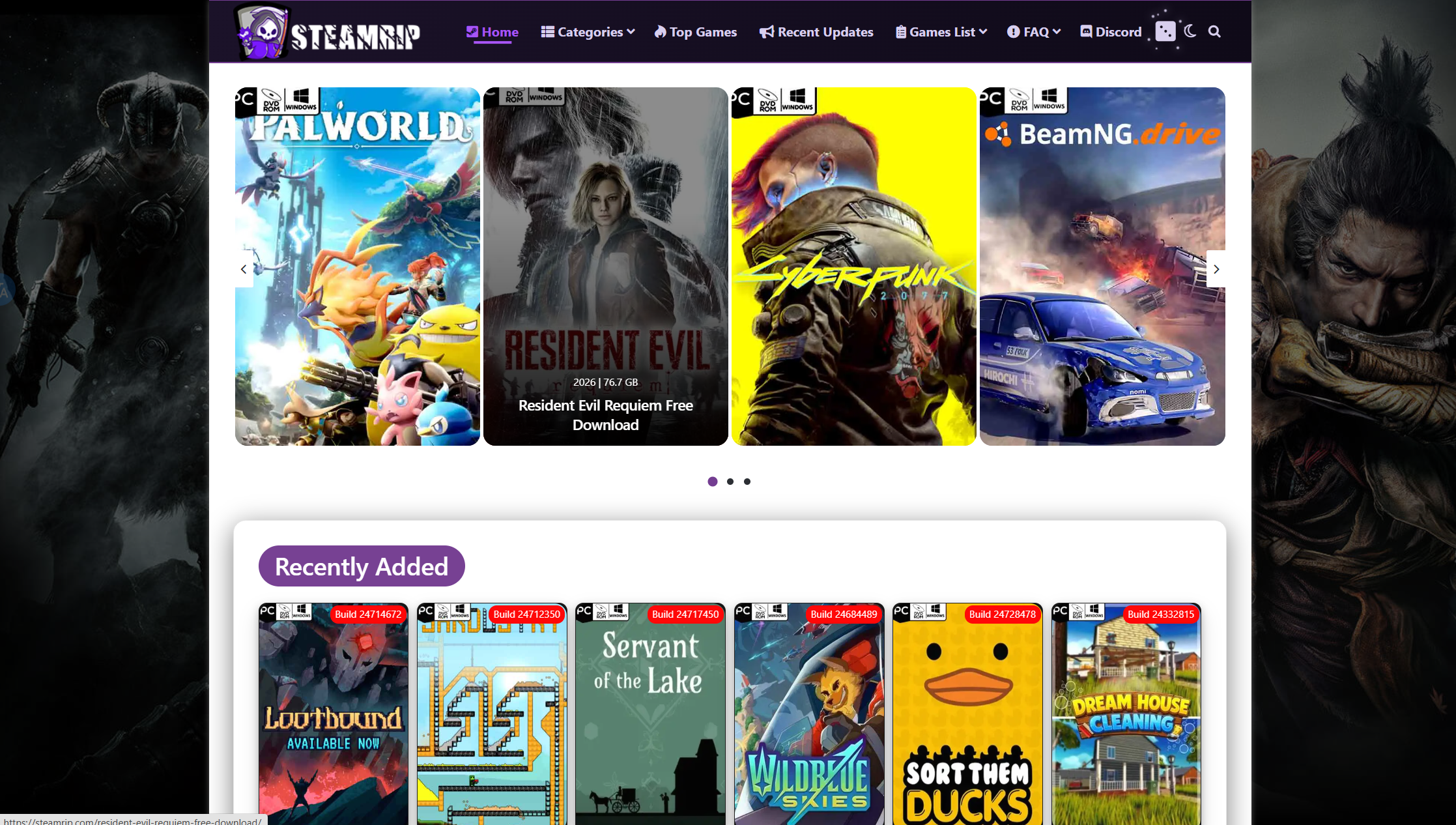Expand the Games List dropdown
Screen dimensions: 1456x825
(x=941, y=32)
